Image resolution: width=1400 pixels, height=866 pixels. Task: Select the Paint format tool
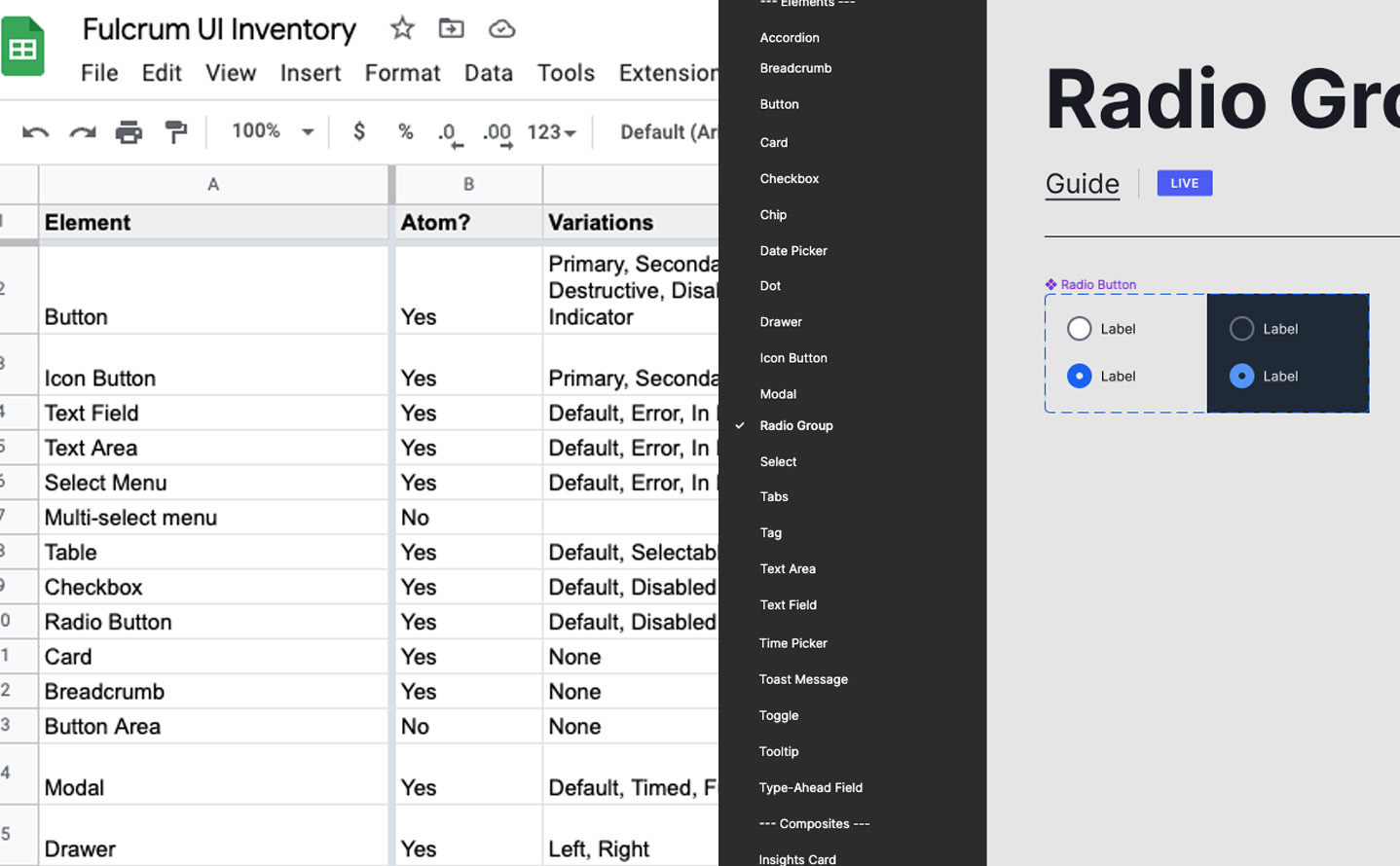[x=175, y=131]
